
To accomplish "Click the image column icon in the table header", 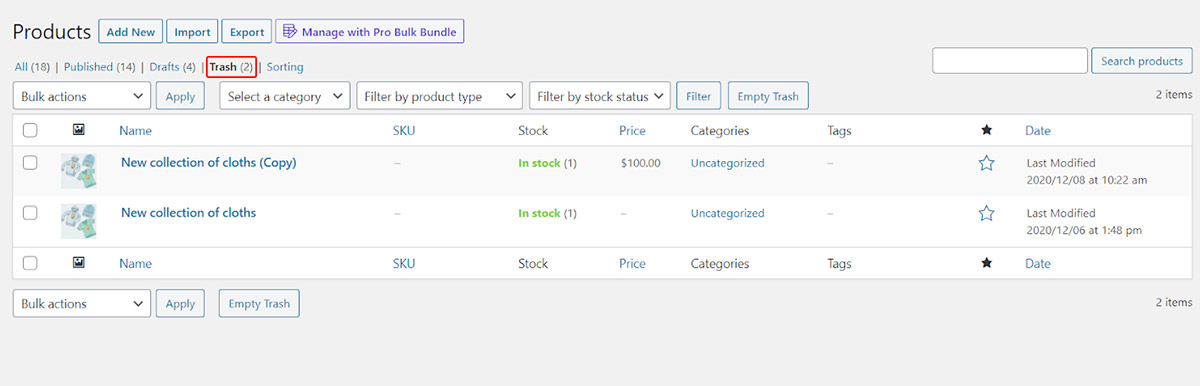I will (x=78, y=130).
